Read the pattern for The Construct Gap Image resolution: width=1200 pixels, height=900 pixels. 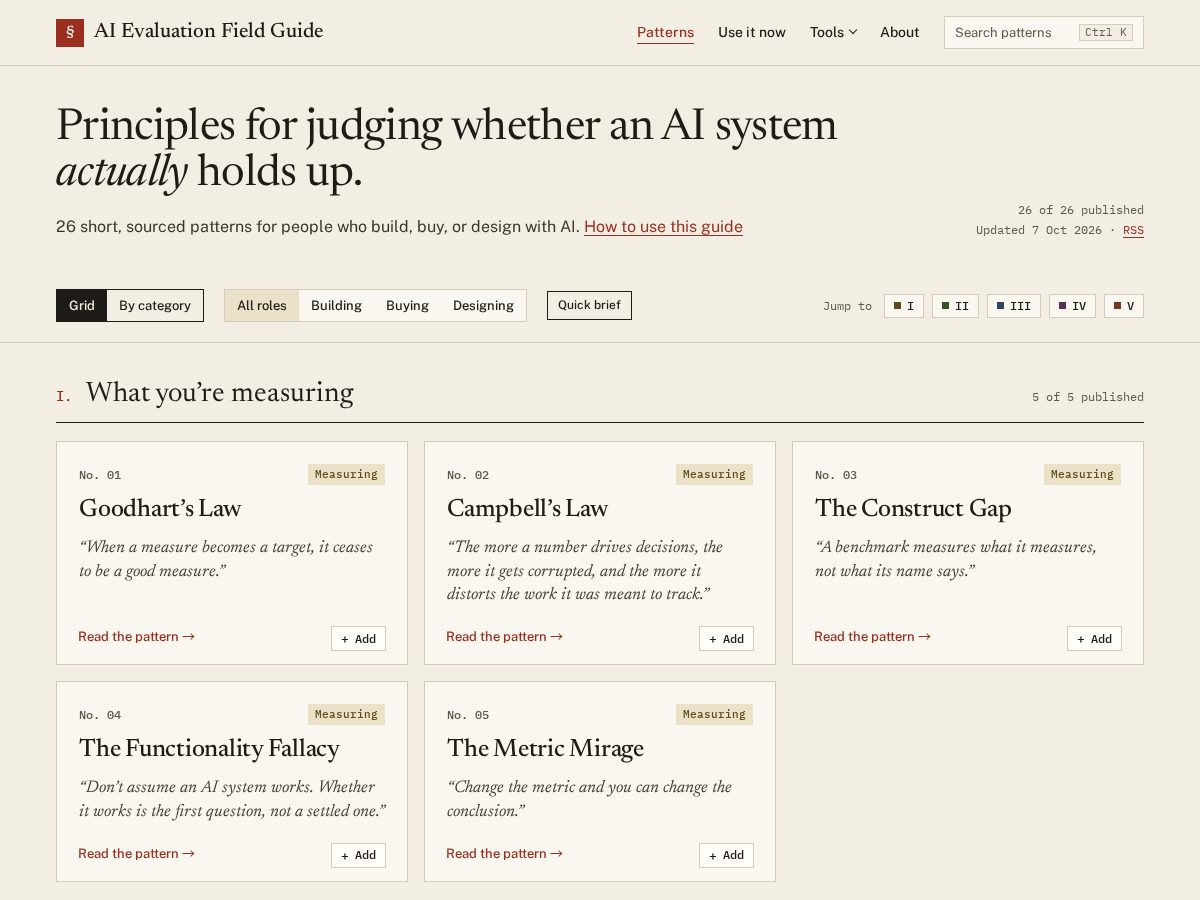click(x=872, y=636)
